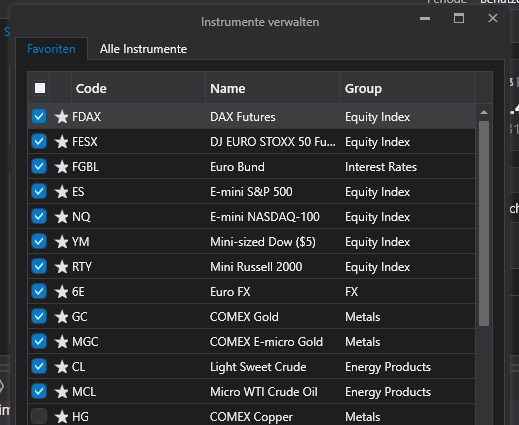Click the FDAX code text

pyautogui.click(x=87, y=117)
